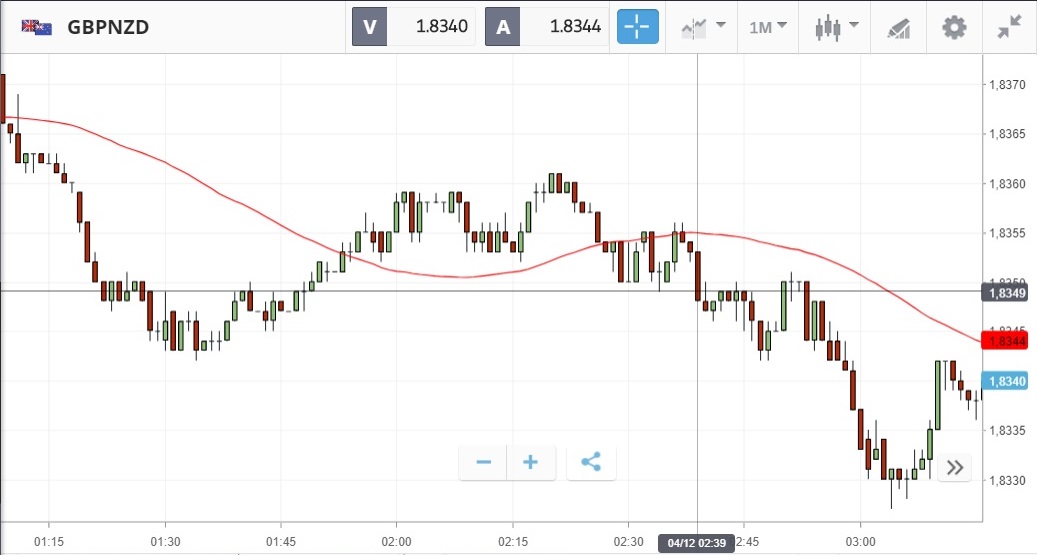Open the chart indicators dropdown
The height and width of the screenshot is (555, 1037).
tap(703, 27)
